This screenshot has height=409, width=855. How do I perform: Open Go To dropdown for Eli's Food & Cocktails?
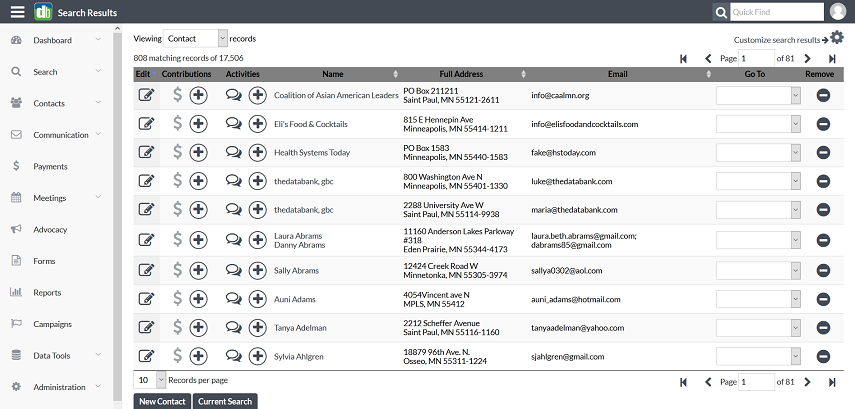coord(758,124)
